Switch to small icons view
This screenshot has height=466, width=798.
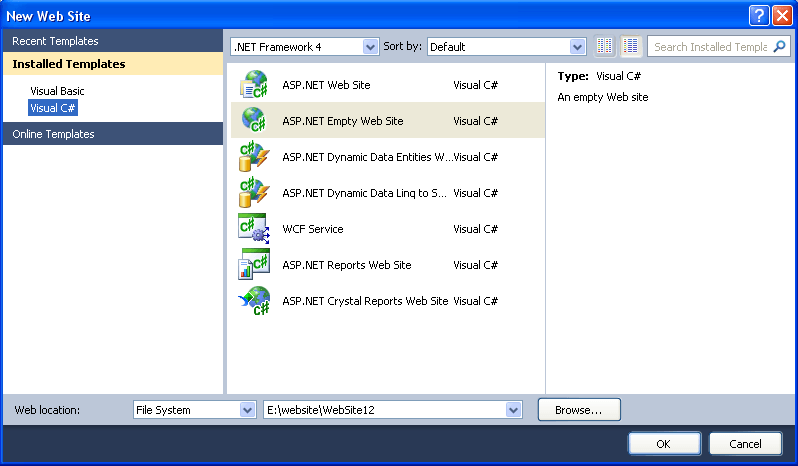[605, 46]
